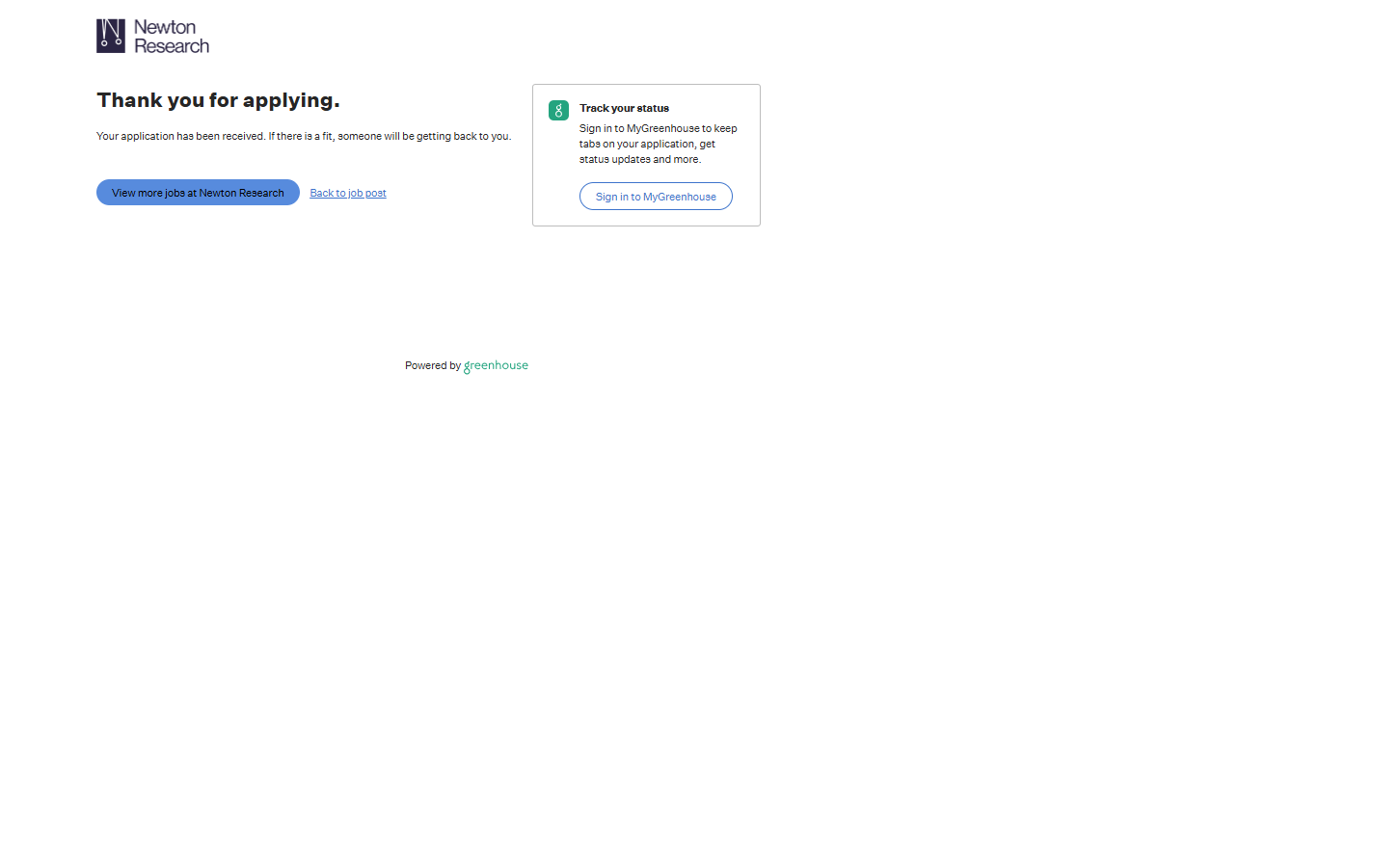Click the Thank you for applying heading
This screenshot has height=851, width=1400.
pos(218,100)
